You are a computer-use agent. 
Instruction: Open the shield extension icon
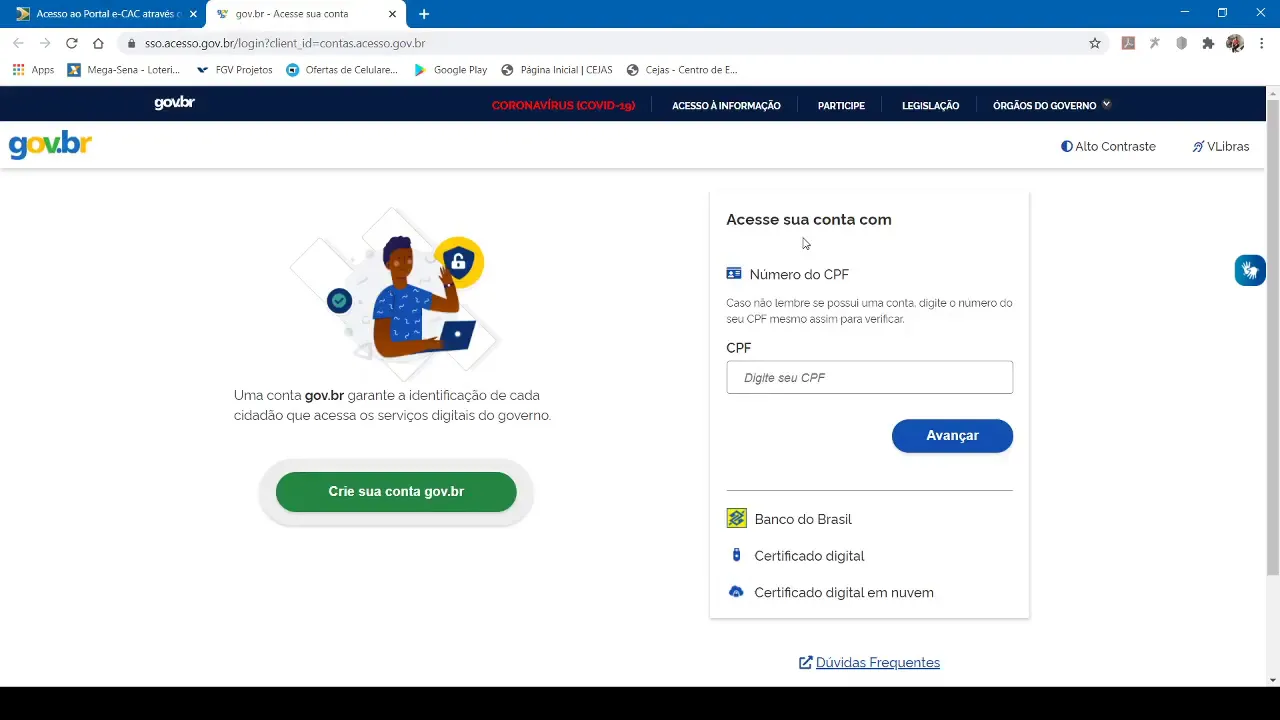pyautogui.click(x=1181, y=43)
